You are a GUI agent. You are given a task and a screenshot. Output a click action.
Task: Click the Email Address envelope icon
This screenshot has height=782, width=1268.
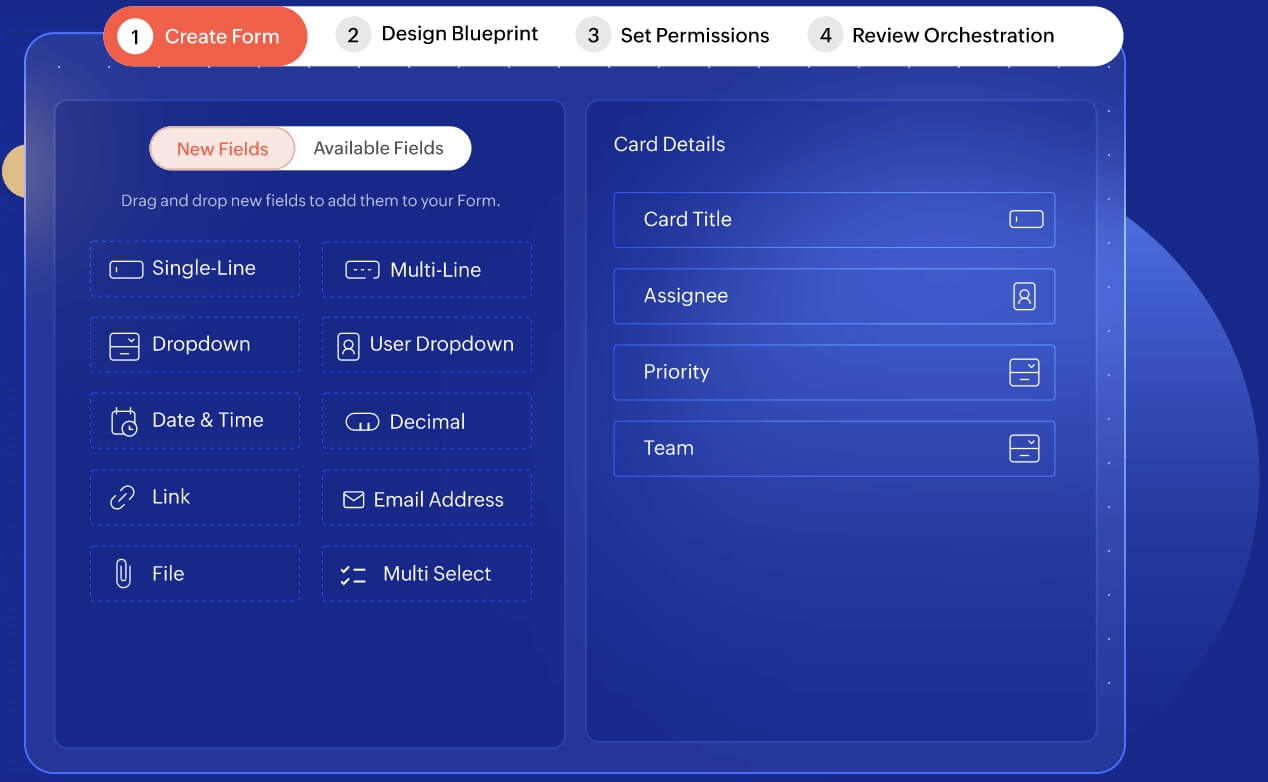point(353,499)
